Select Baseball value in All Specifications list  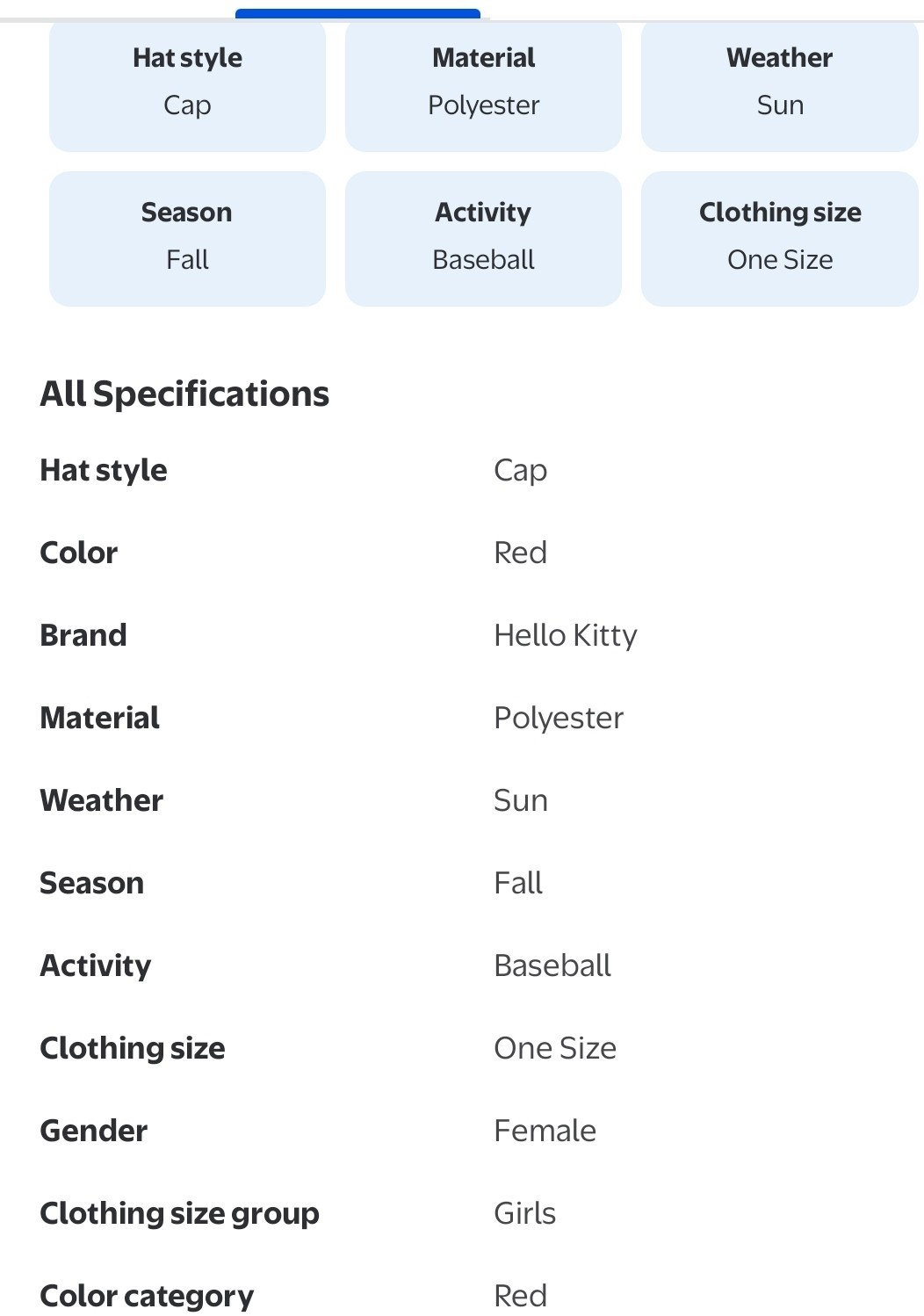[x=552, y=965]
